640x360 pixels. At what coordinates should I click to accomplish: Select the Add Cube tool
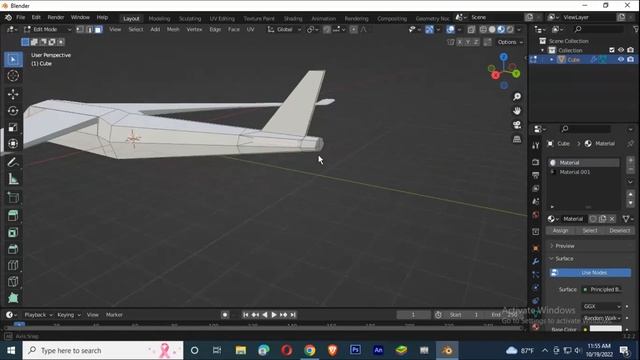click(x=13, y=198)
